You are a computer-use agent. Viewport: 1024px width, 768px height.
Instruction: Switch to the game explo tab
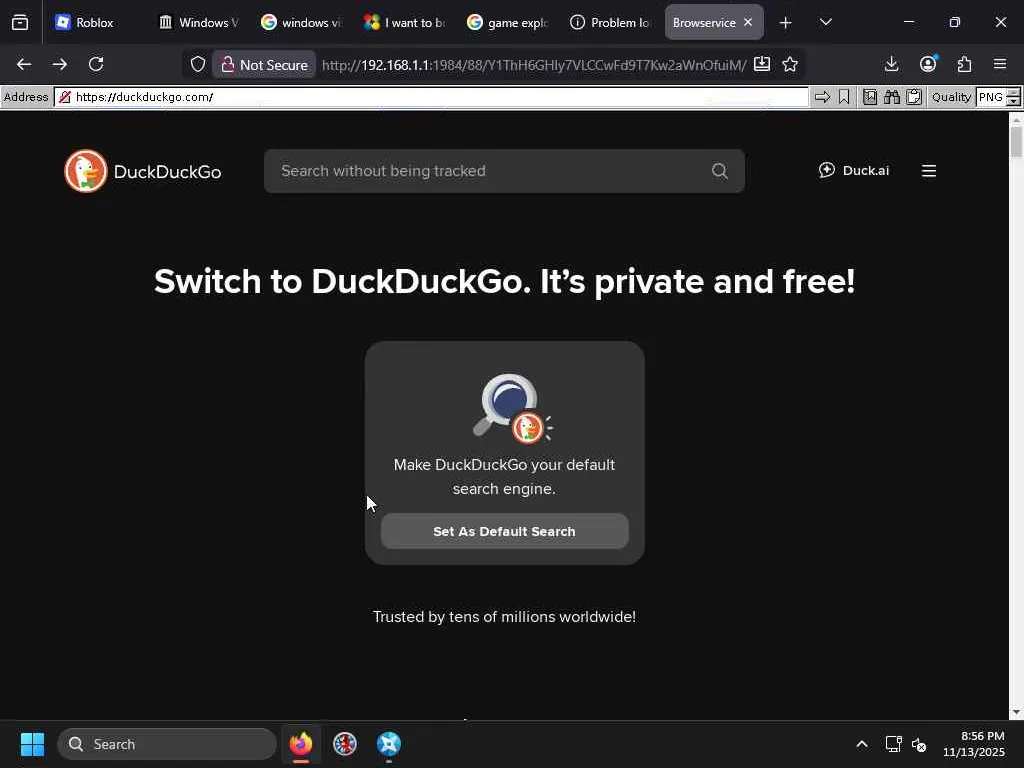(508, 23)
